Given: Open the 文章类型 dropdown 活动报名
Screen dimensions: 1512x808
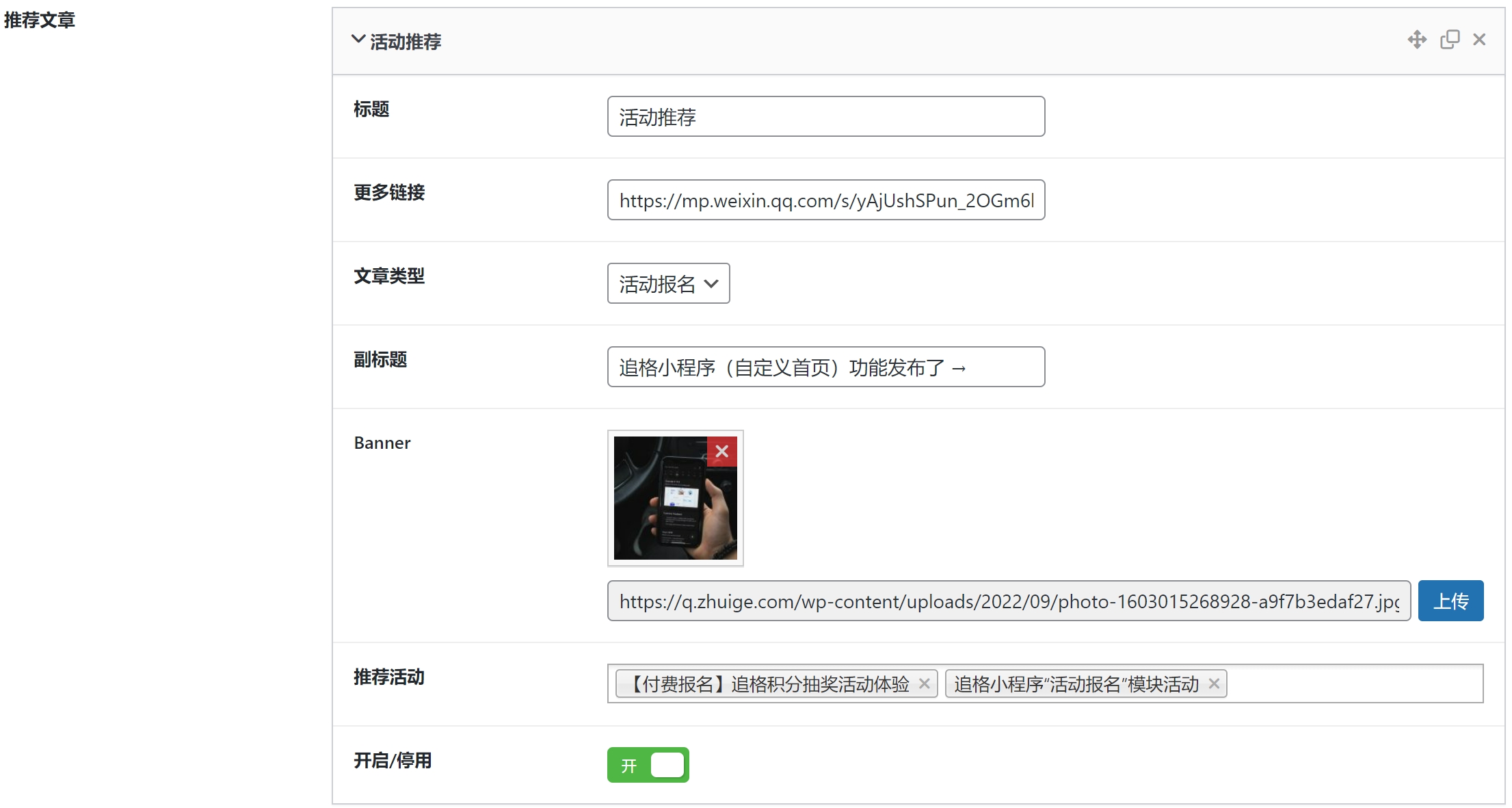Looking at the screenshot, I should click(668, 283).
